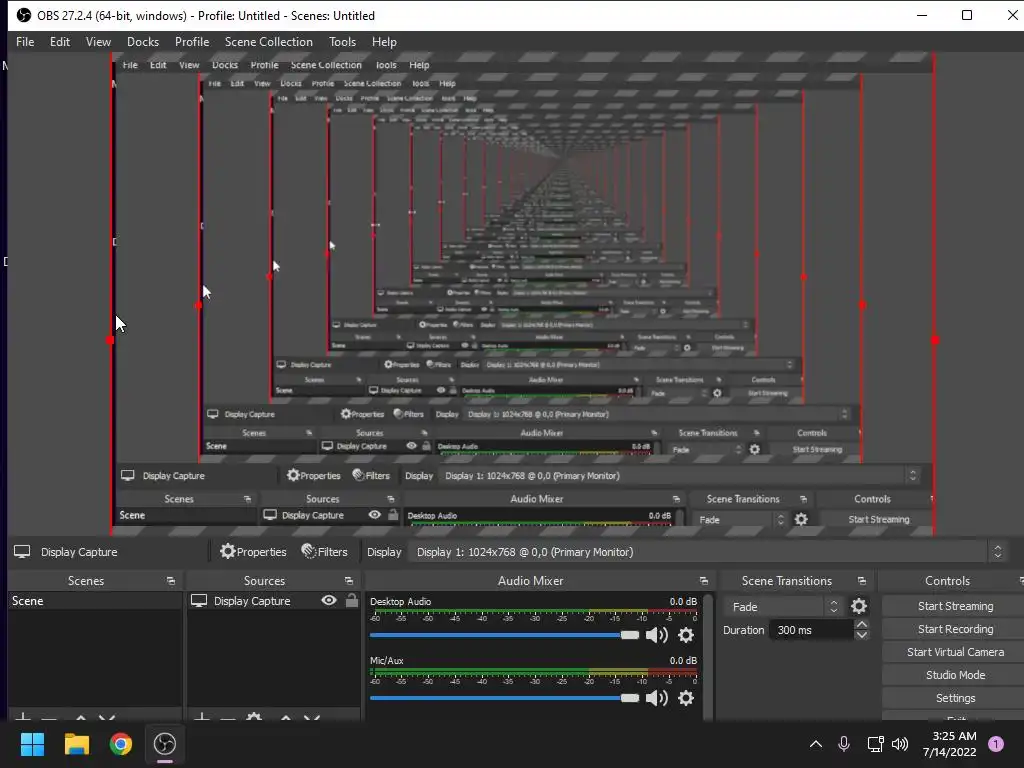This screenshot has height=768, width=1024.
Task: Open the Edit menu
Action: [59, 42]
